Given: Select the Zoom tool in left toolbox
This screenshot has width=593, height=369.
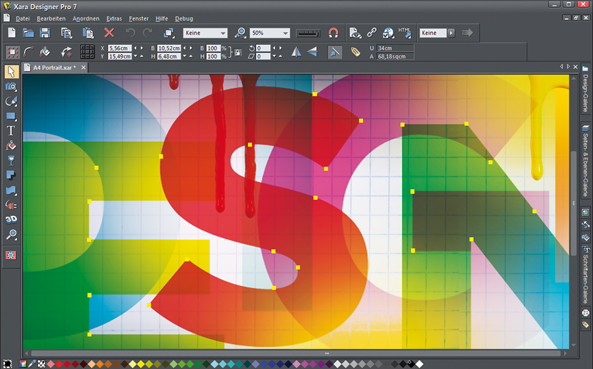Looking at the screenshot, I should [11, 235].
